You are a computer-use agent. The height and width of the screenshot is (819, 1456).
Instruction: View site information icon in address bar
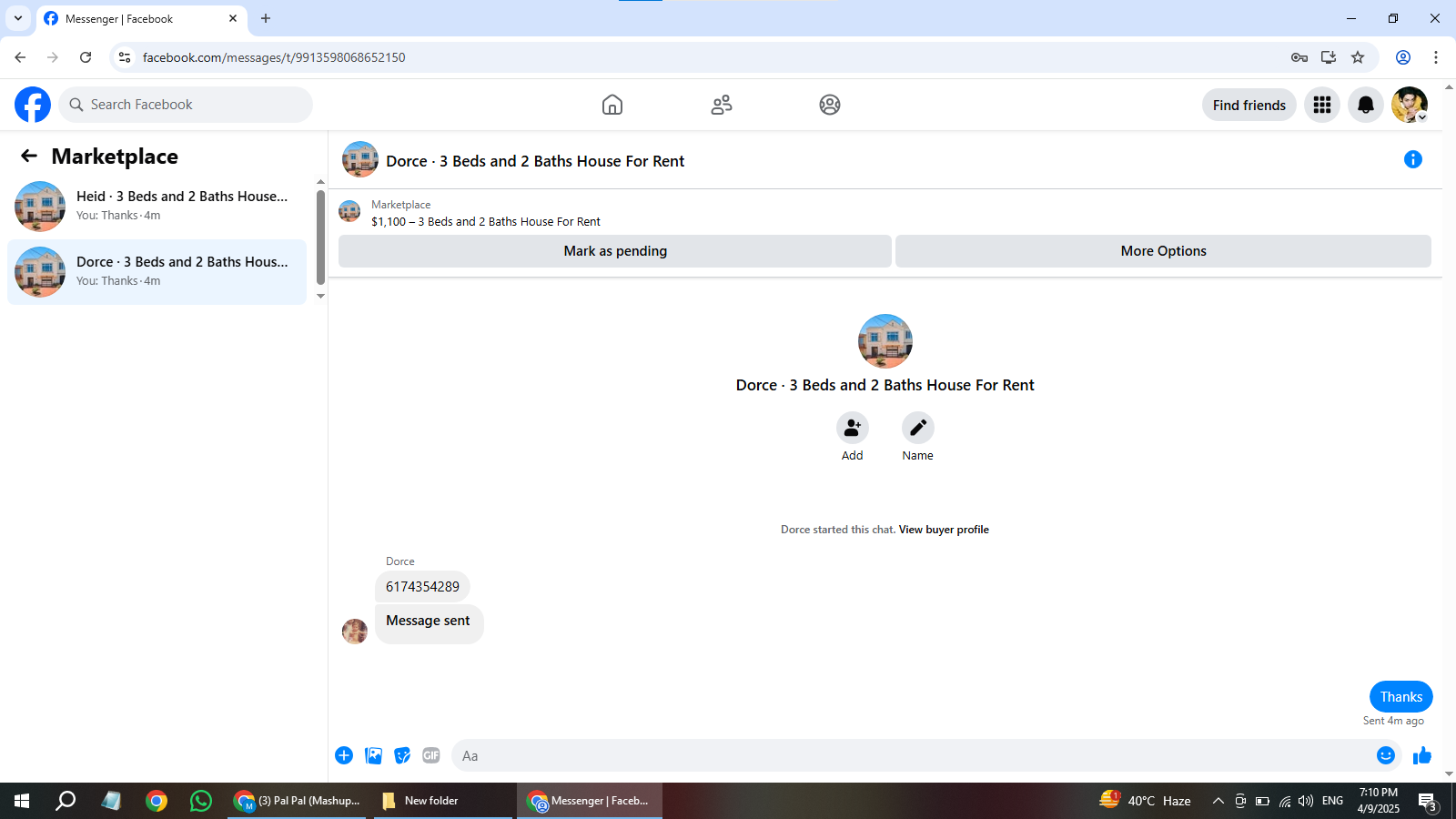pyautogui.click(x=125, y=57)
